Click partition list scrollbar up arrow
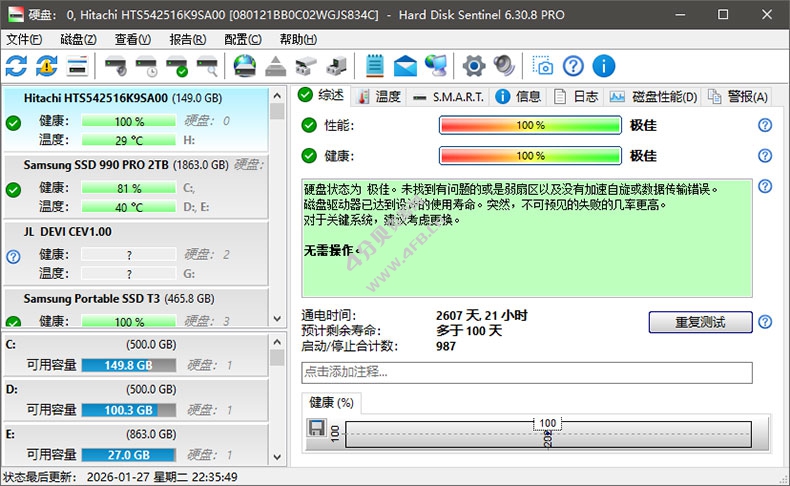 coord(277,342)
